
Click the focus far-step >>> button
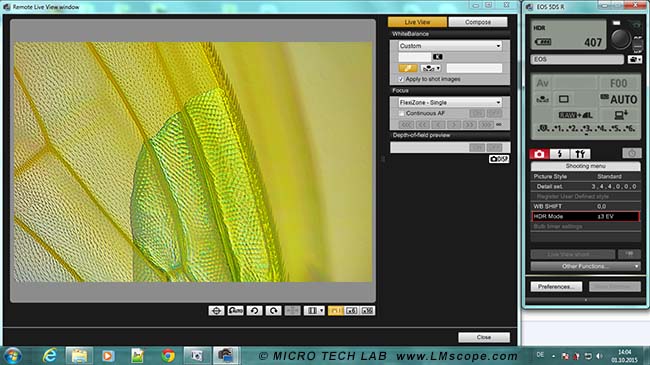point(485,124)
